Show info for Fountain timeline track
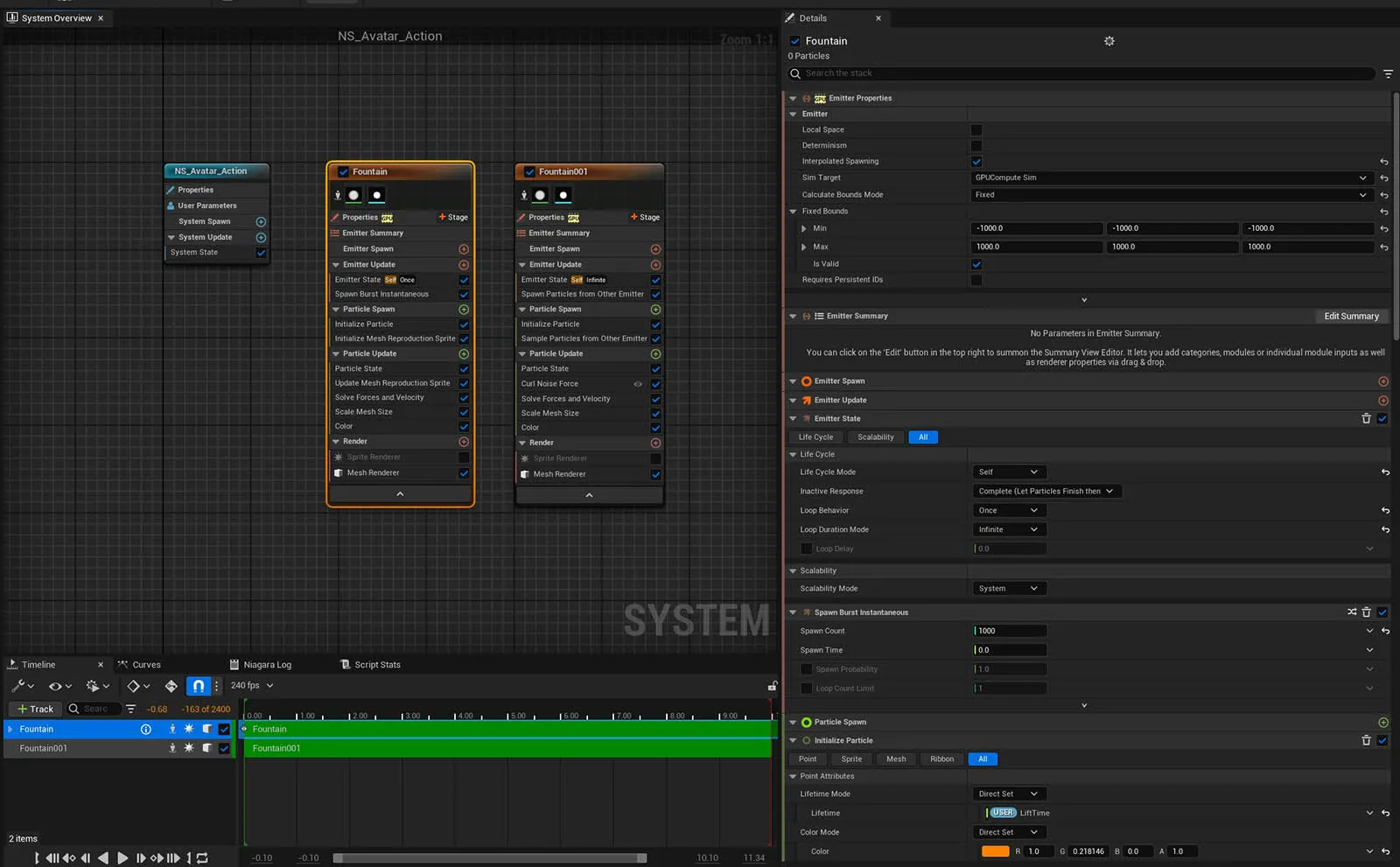Screen dimensions: 1400x867 146,730
